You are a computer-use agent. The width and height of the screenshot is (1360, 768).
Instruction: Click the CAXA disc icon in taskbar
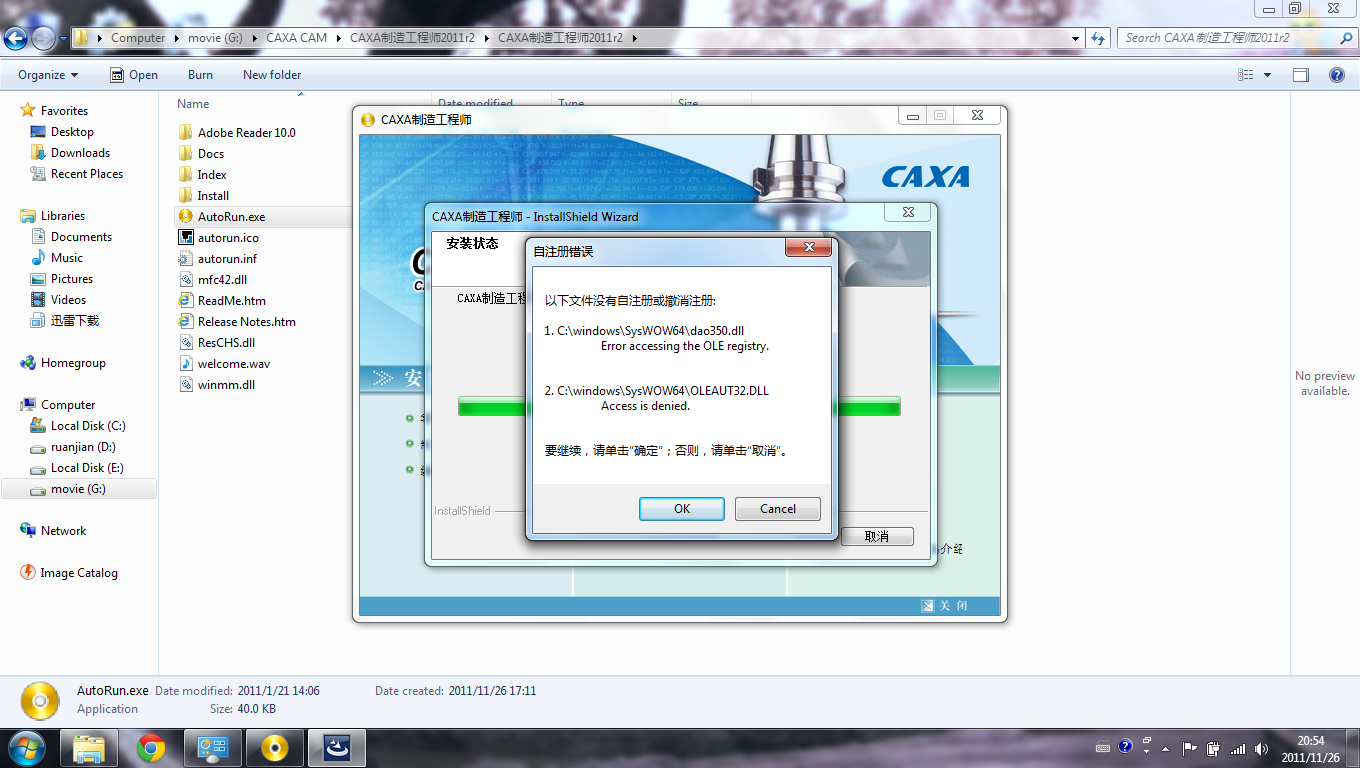pos(275,748)
